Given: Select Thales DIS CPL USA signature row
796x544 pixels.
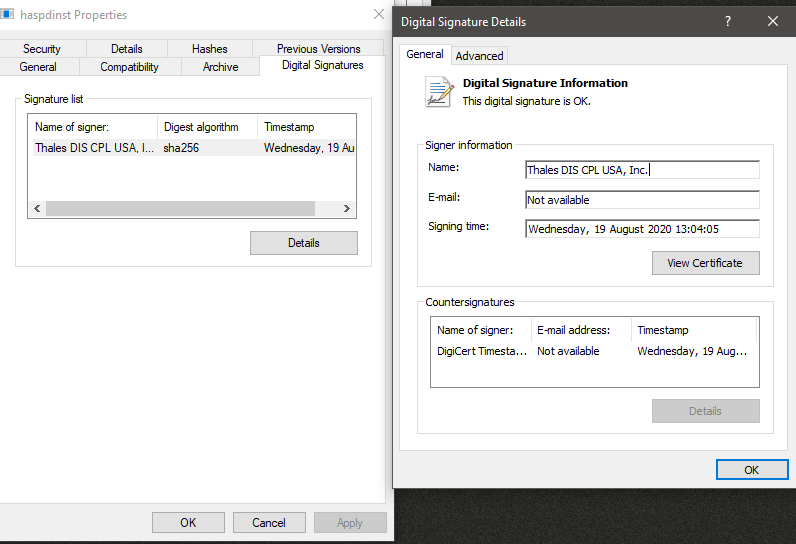Looking at the screenshot, I should click(x=194, y=148).
